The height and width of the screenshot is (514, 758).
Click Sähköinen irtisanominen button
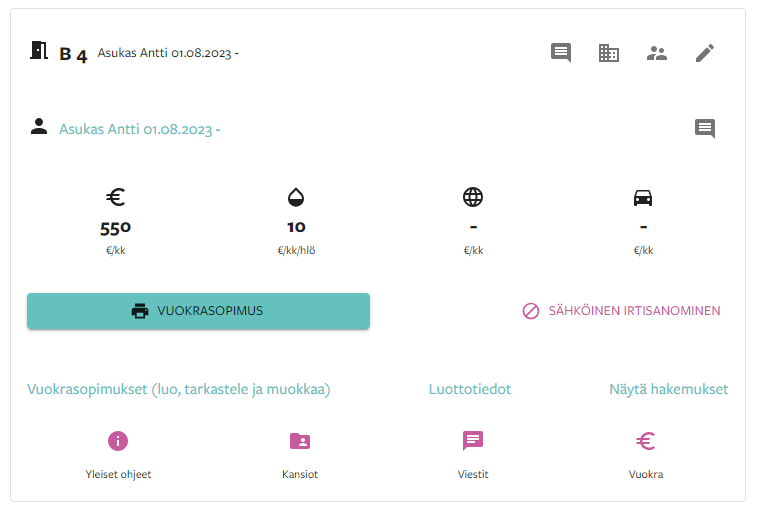pyautogui.click(x=621, y=311)
